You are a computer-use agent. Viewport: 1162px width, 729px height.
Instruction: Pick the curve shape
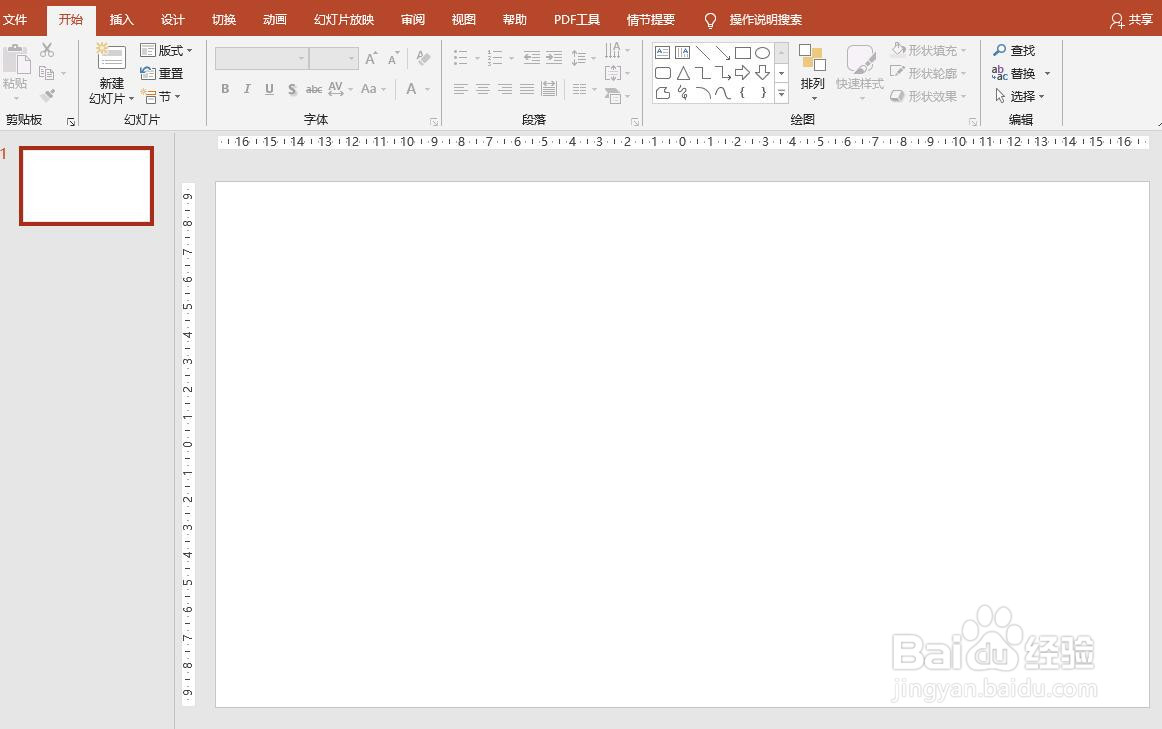(x=723, y=93)
